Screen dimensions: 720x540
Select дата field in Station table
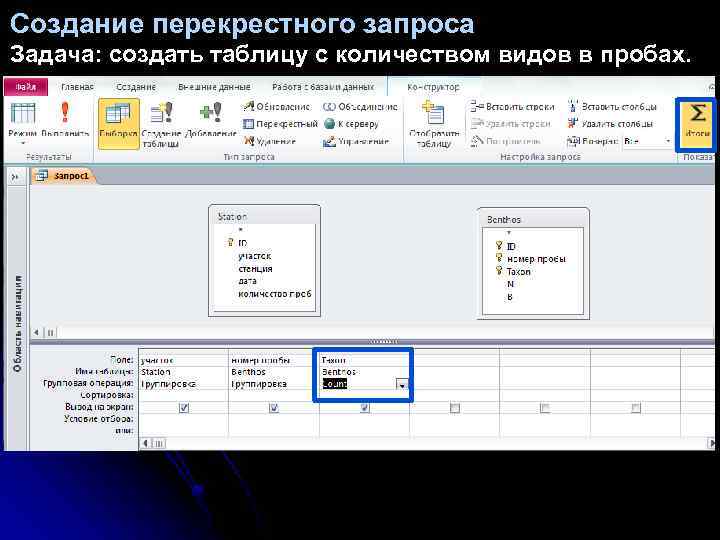247,281
